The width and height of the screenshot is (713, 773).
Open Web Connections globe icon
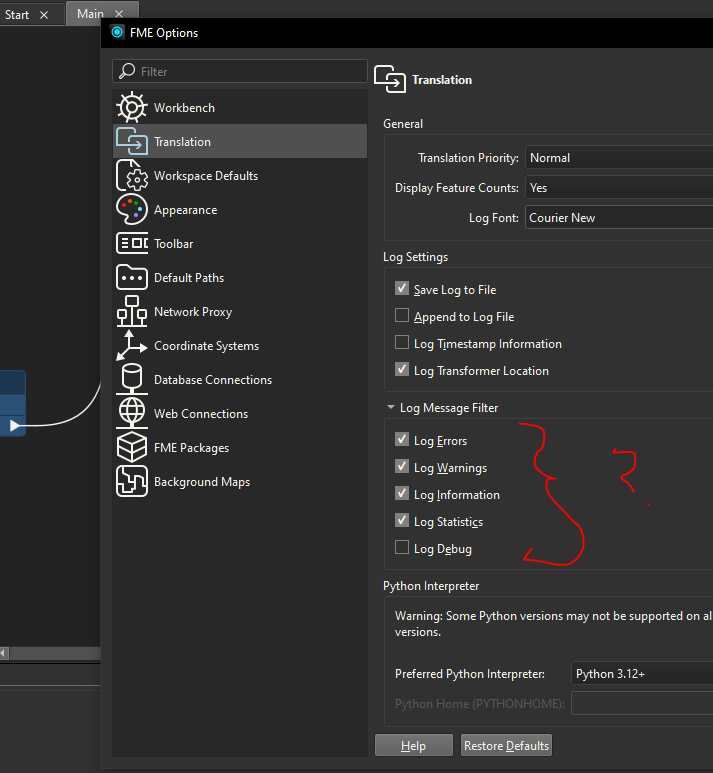[x=132, y=413]
